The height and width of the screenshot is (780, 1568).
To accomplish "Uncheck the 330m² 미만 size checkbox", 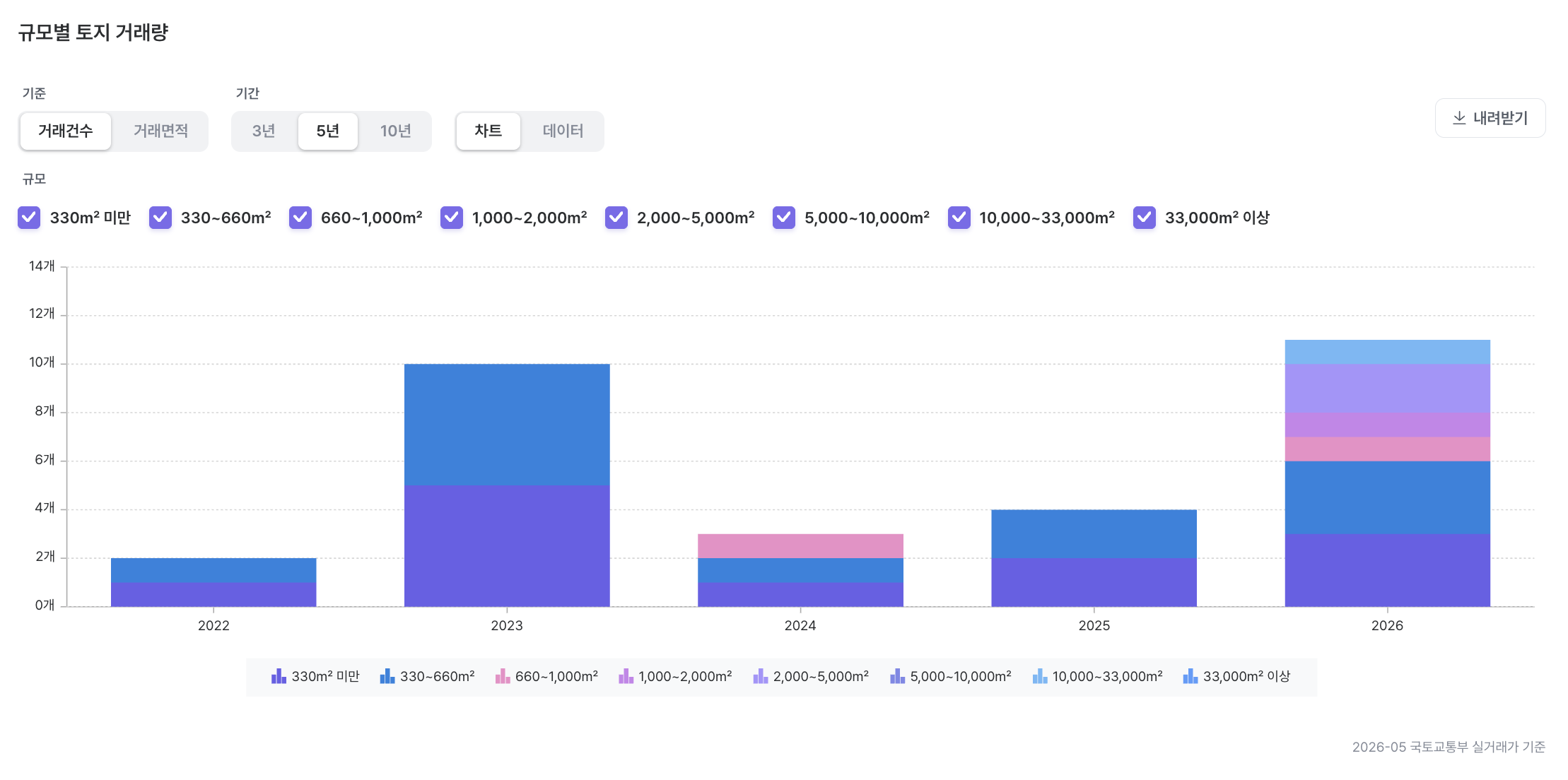I will [x=29, y=218].
